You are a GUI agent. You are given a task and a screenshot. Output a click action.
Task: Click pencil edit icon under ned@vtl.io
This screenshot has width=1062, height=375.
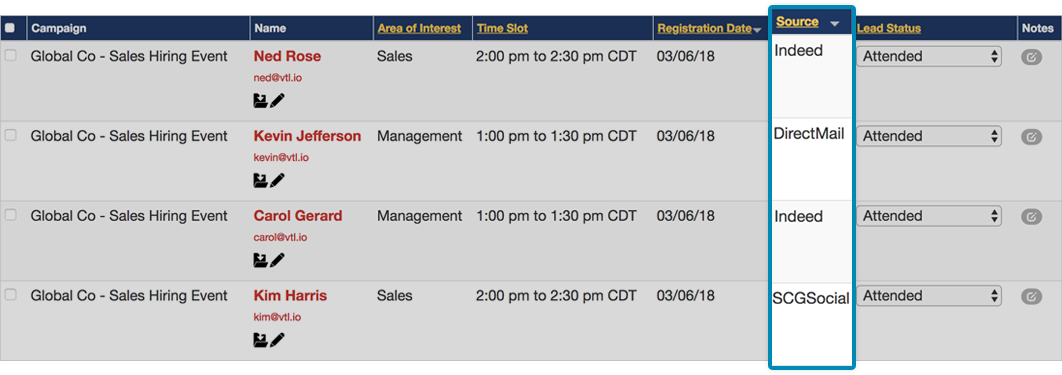pos(277,101)
